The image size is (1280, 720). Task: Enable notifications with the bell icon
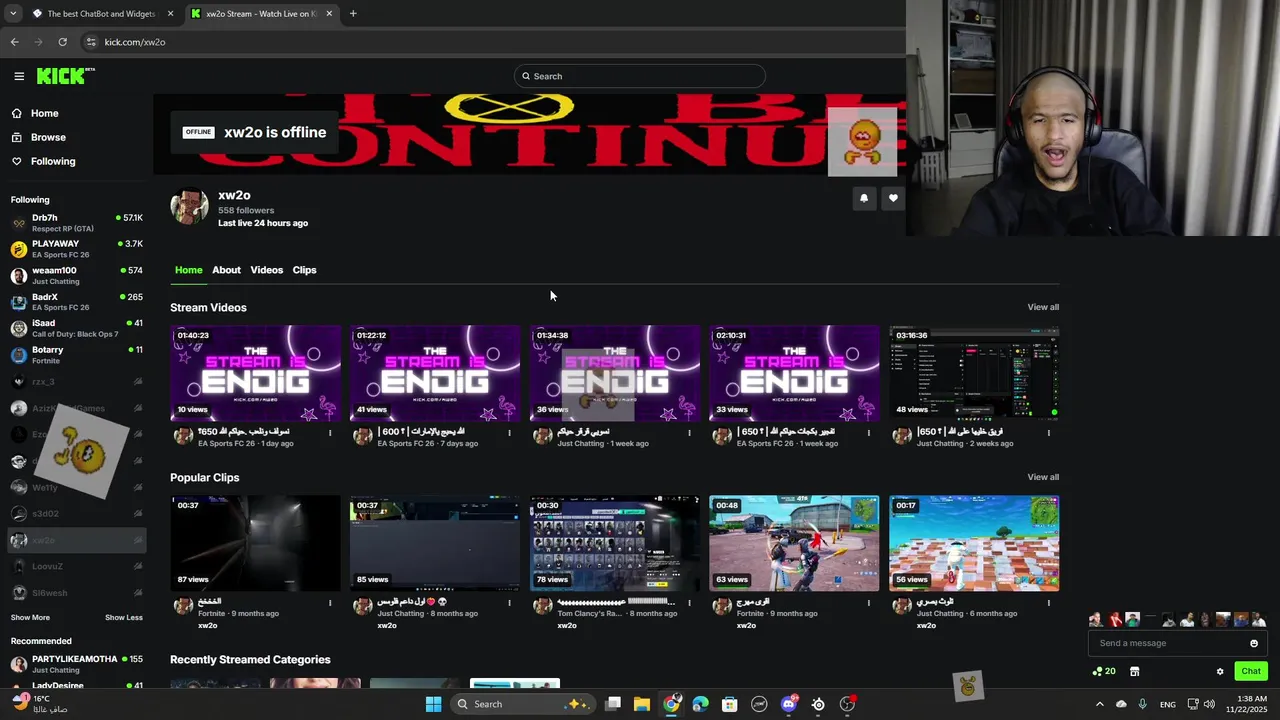pyautogui.click(x=864, y=198)
